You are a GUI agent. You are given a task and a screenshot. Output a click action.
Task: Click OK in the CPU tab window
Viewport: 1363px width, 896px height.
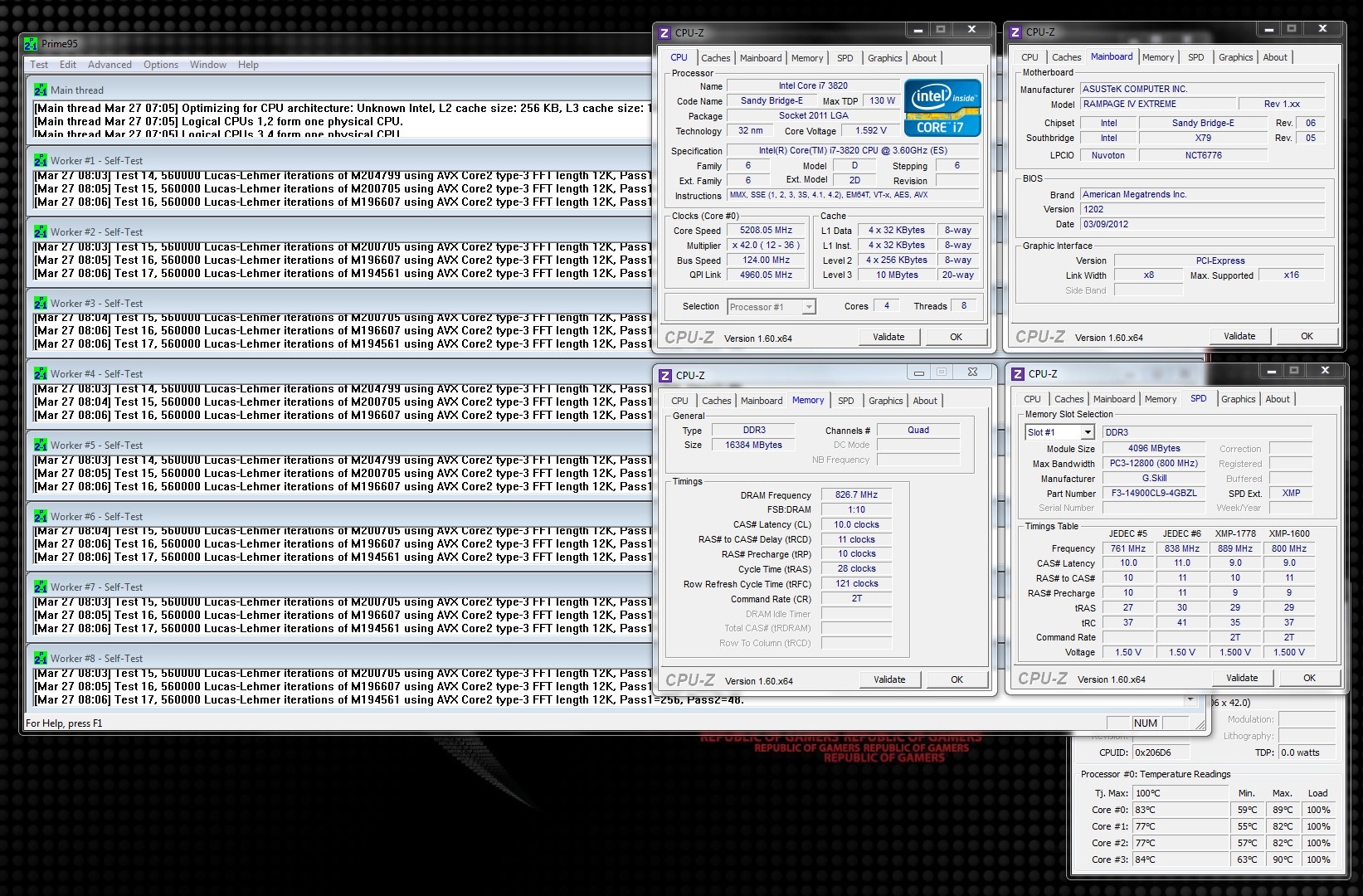[x=956, y=337]
